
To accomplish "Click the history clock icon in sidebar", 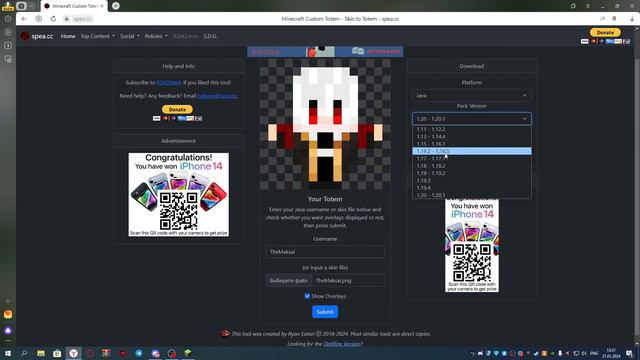I will pos(8,18).
